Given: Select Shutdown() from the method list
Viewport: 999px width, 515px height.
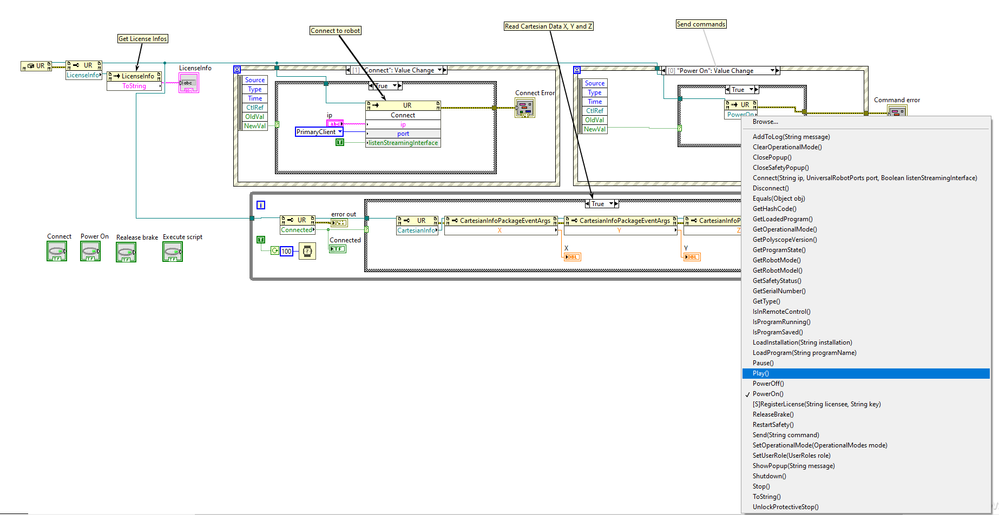Looking at the screenshot, I should [x=866, y=476].
